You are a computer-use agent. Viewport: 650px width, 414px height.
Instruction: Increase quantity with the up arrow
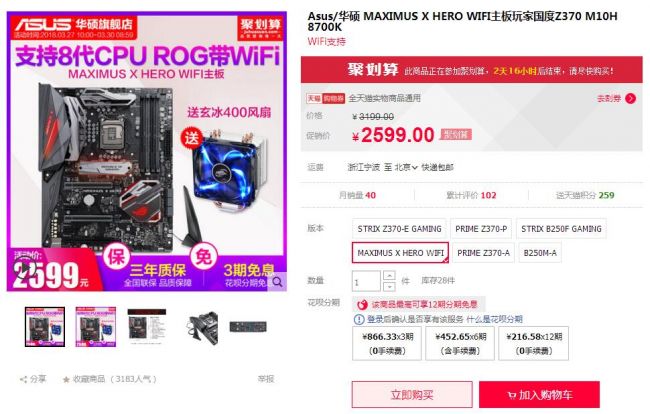point(389,276)
